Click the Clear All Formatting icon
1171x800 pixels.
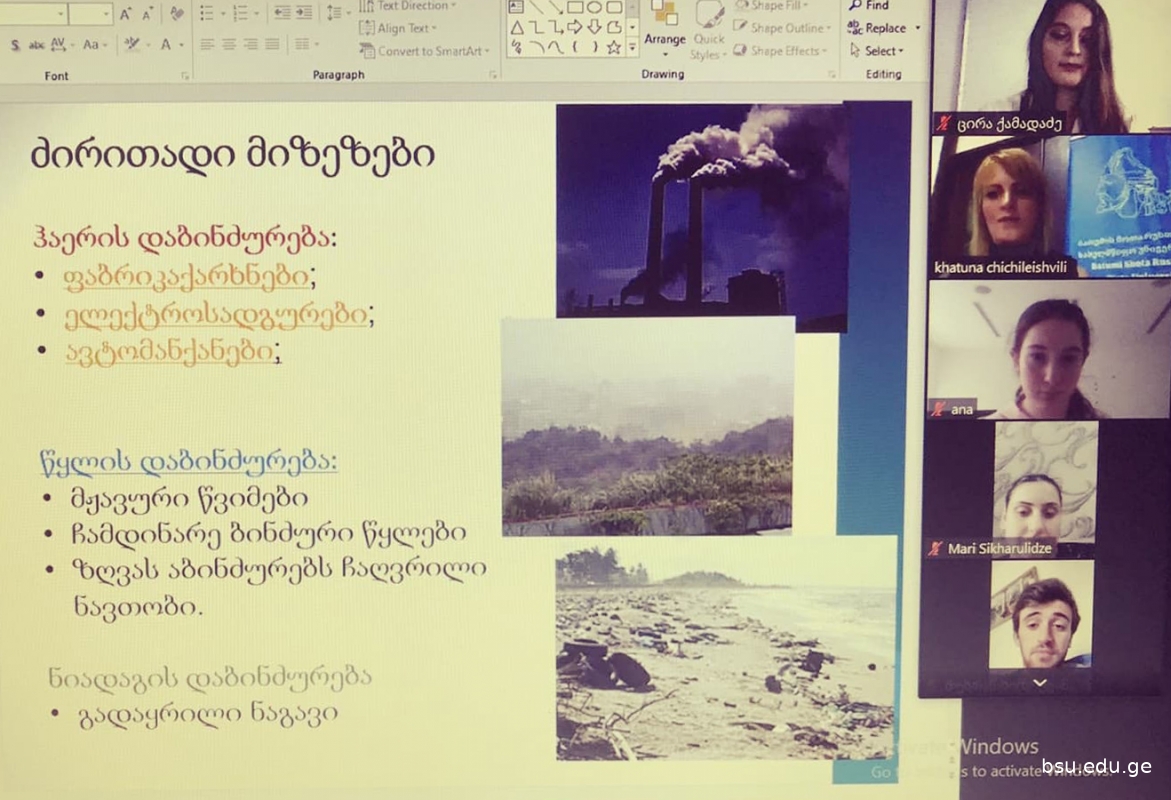coord(177,14)
